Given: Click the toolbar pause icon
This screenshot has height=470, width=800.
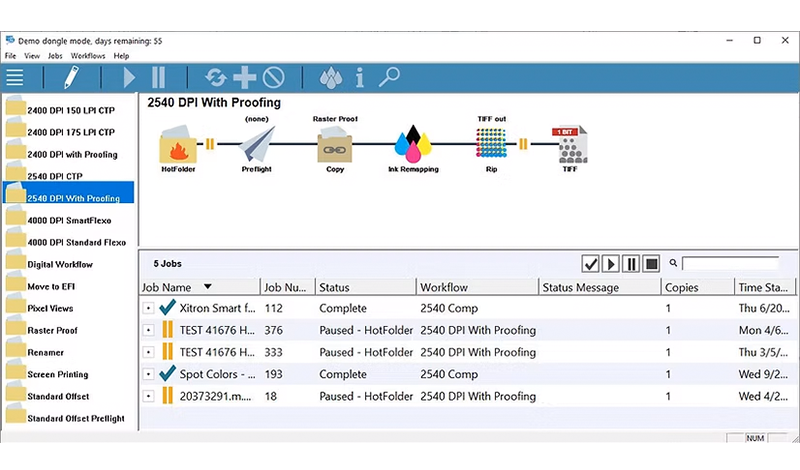Looking at the screenshot, I should pyautogui.click(x=159, y=78).
